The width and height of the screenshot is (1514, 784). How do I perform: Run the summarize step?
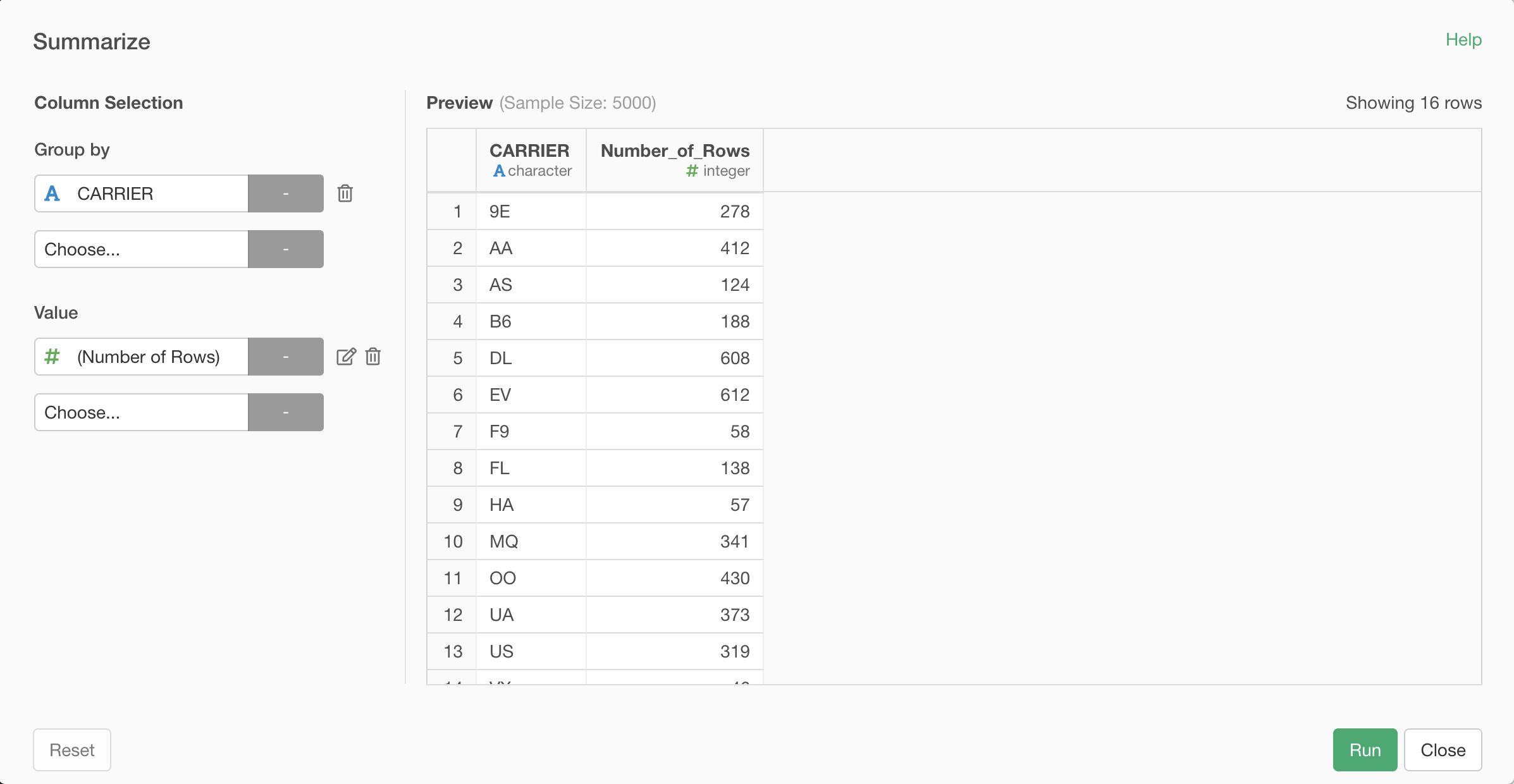tap(1365, 750)
